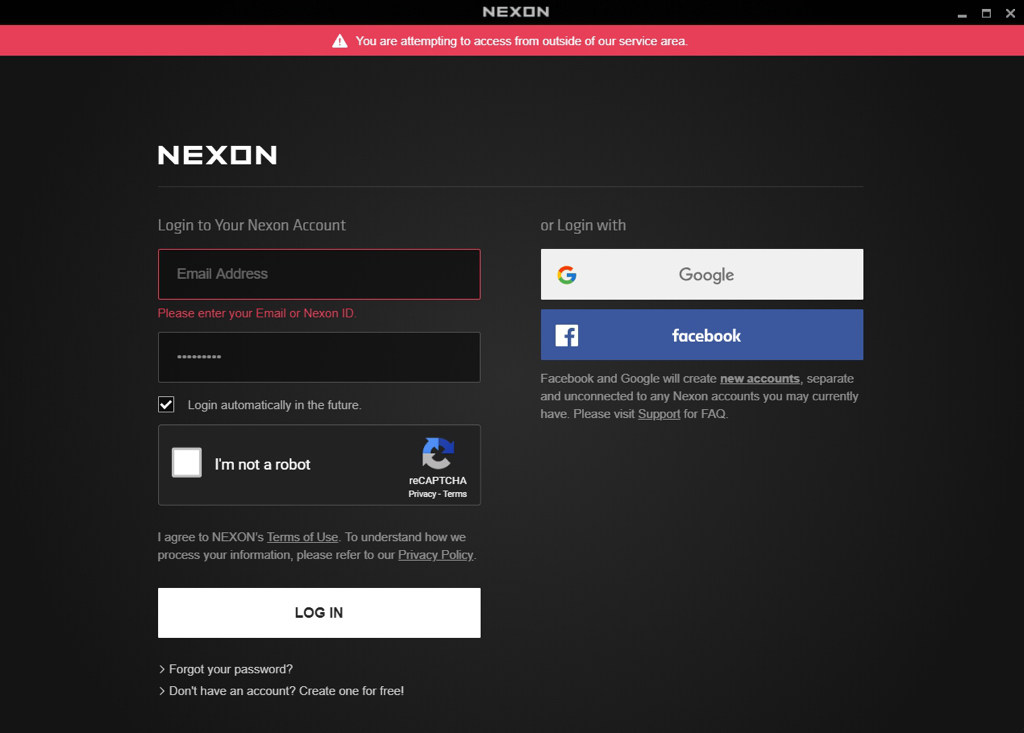Image resolution: width=1024 pixels, height=733 pixels.
Task: Open the new accounts link
Action: point(760,378)
